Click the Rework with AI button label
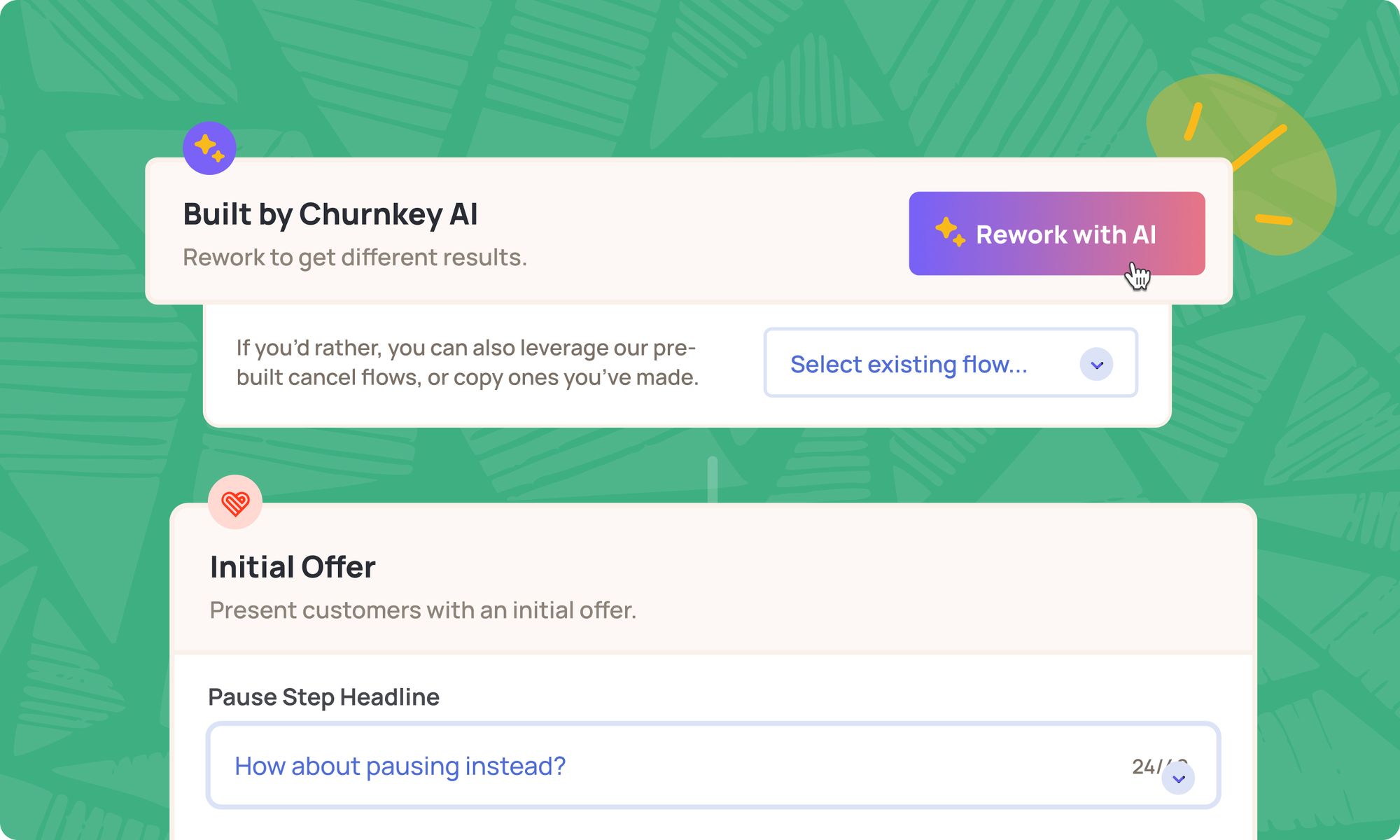1400x840 pixels. (1066, 234)
